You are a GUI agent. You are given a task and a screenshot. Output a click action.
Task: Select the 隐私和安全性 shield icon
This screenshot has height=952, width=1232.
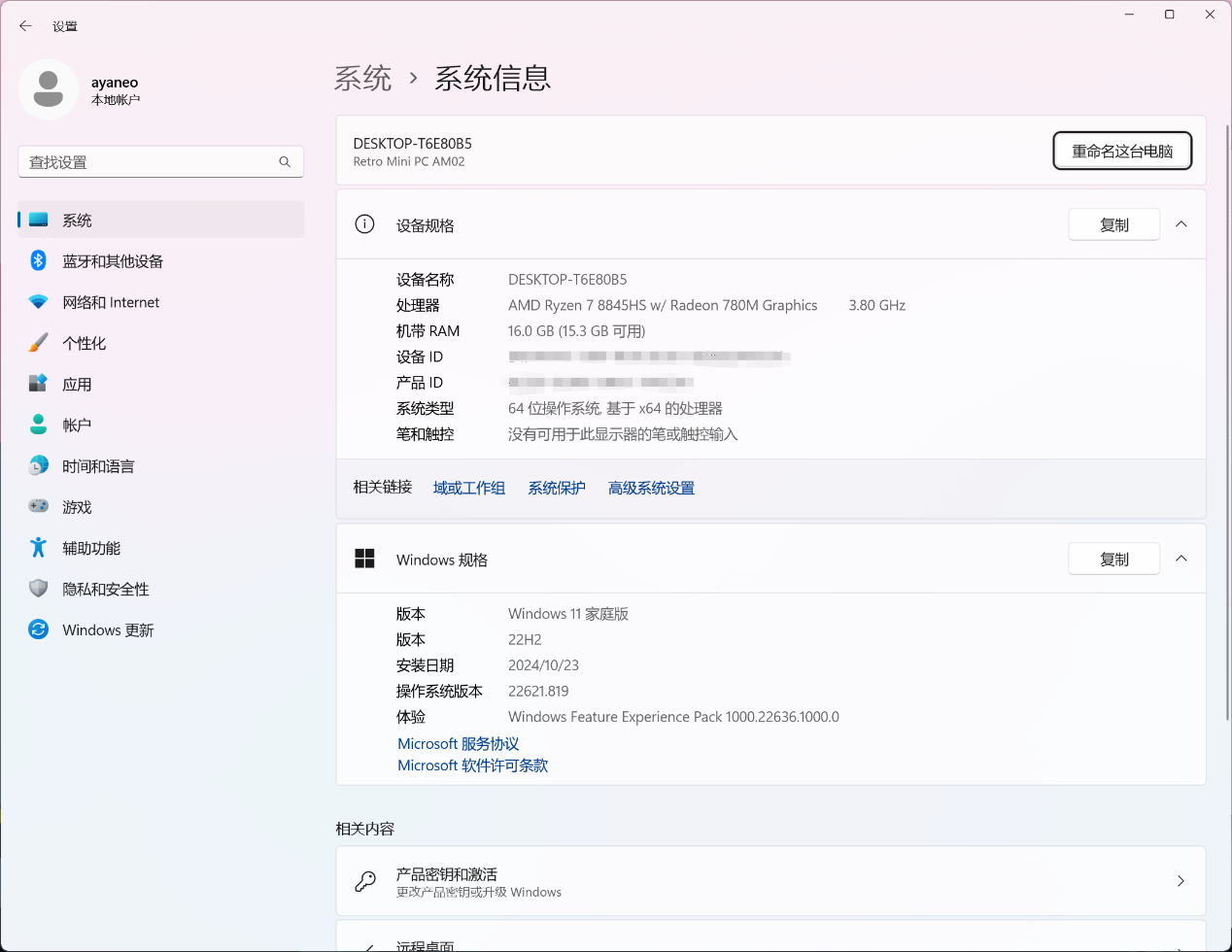click(38, 589)
